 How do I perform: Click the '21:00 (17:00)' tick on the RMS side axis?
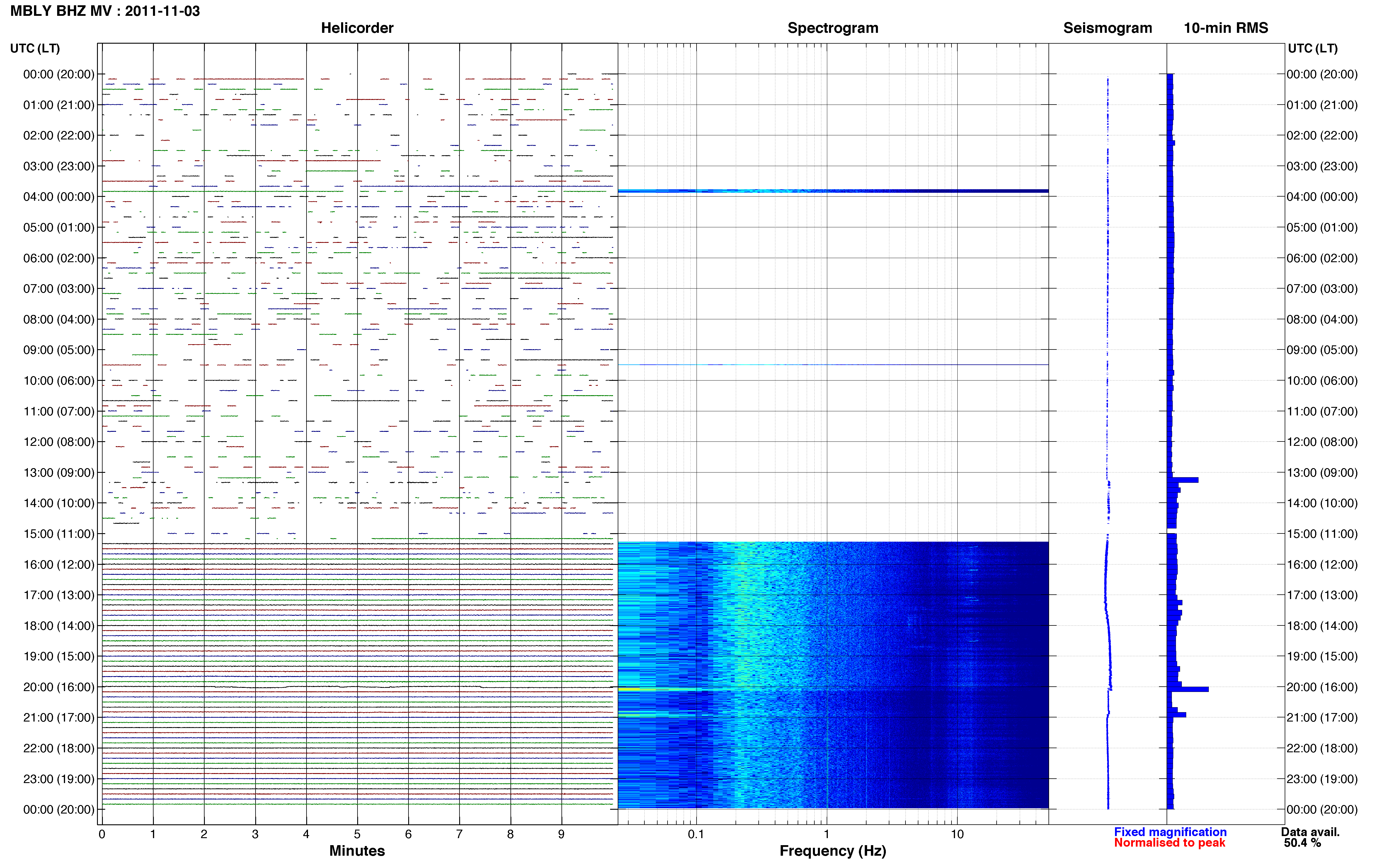click(1322, 718)
